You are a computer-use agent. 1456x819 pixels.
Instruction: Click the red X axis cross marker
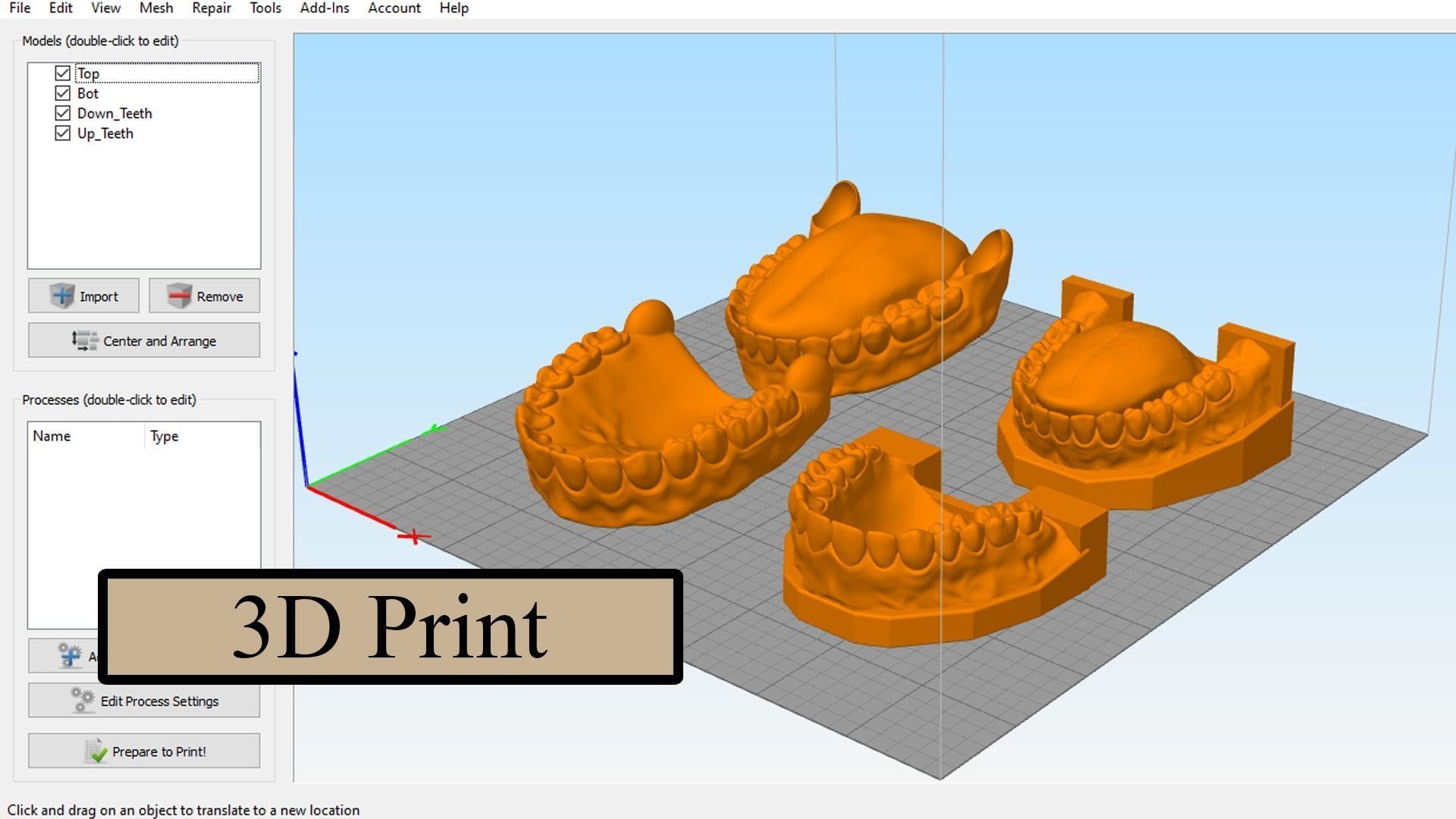click(x=413, y=537)
